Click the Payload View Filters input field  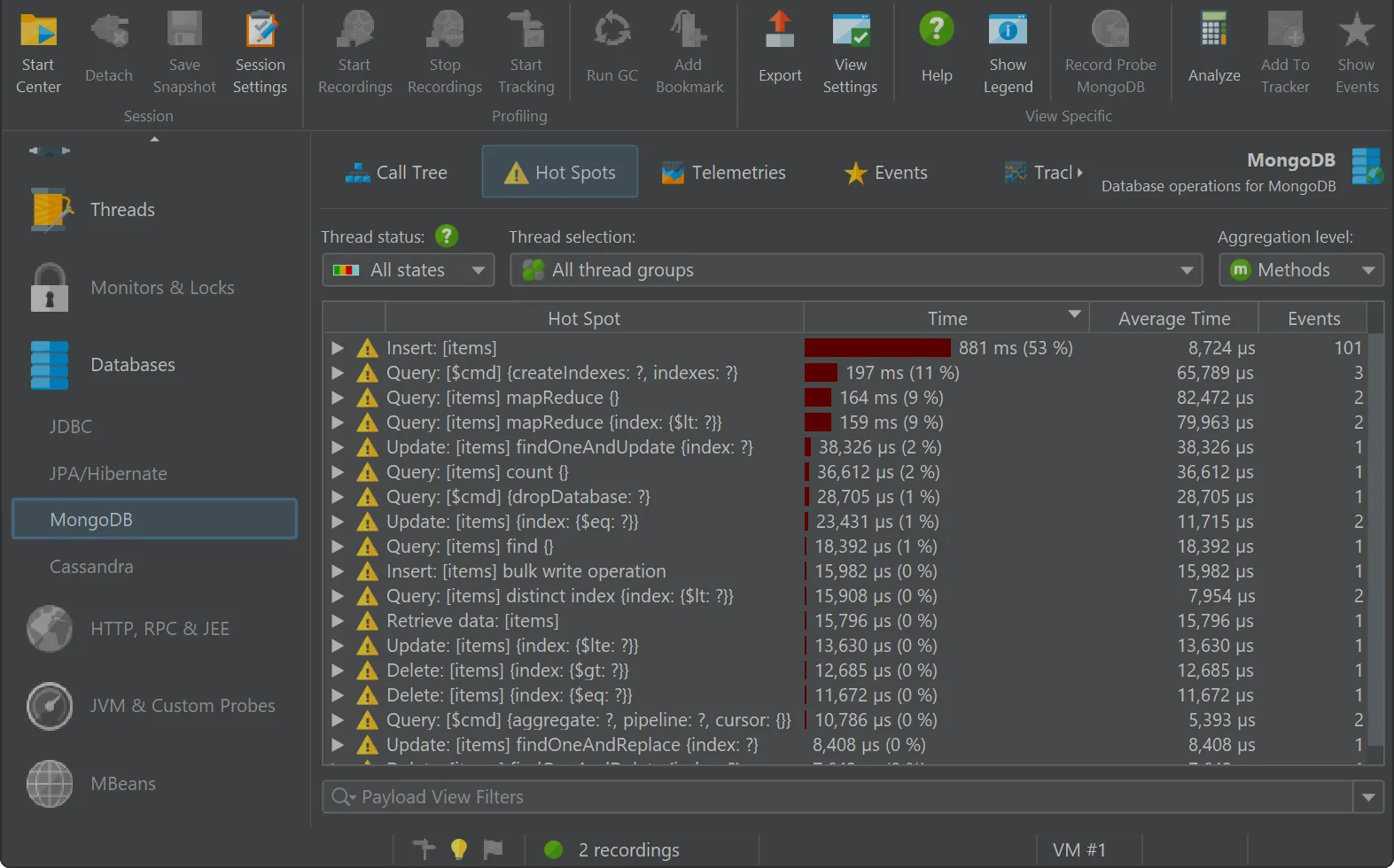click(x=837, y=797)
